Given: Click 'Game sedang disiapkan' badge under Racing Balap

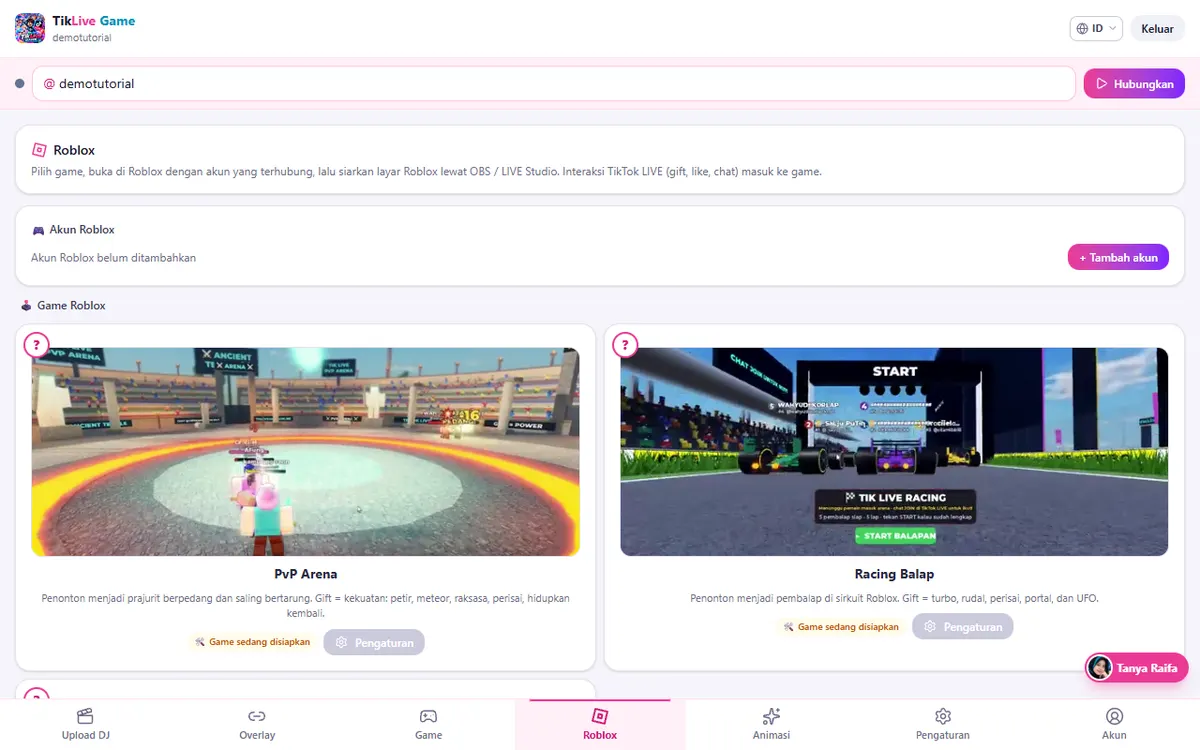Looking at the screenshot, I should [x=841, y=626].
